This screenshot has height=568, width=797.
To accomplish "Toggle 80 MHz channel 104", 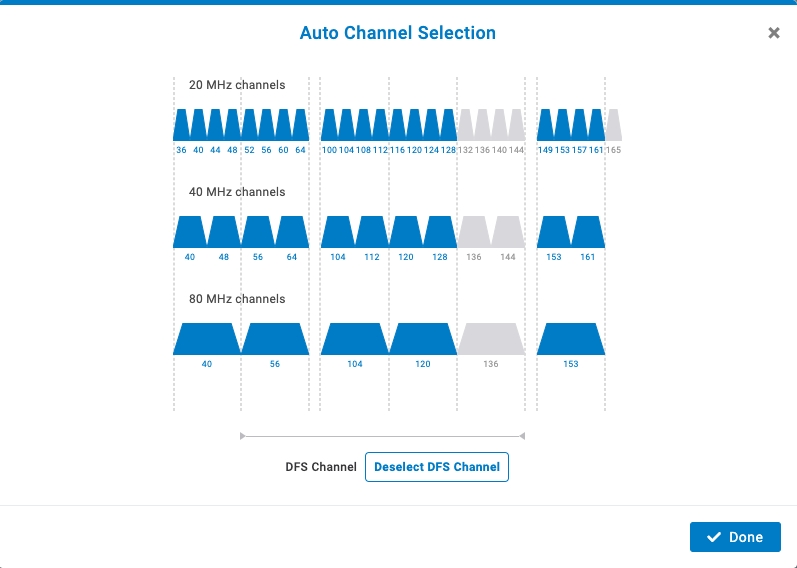I will 355,339.
